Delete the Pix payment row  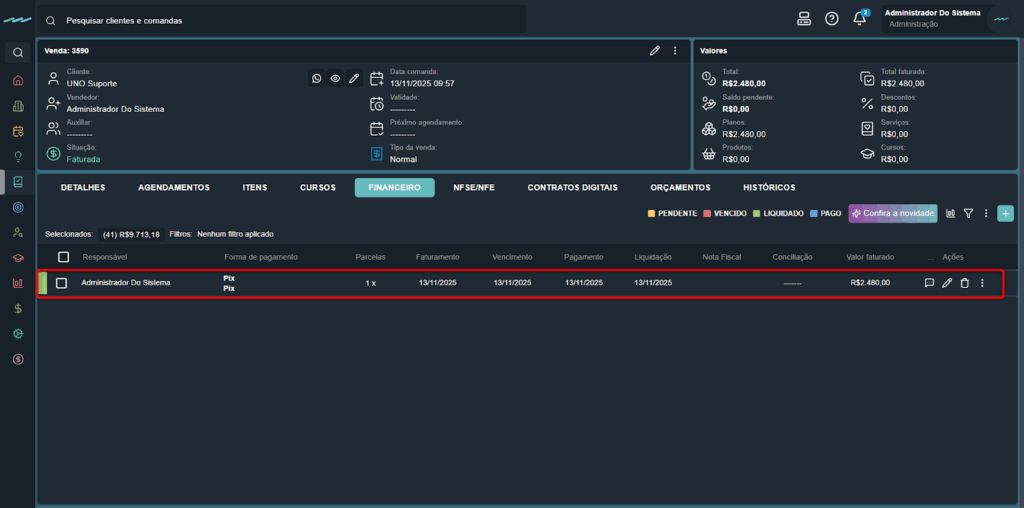coord(964,283)
